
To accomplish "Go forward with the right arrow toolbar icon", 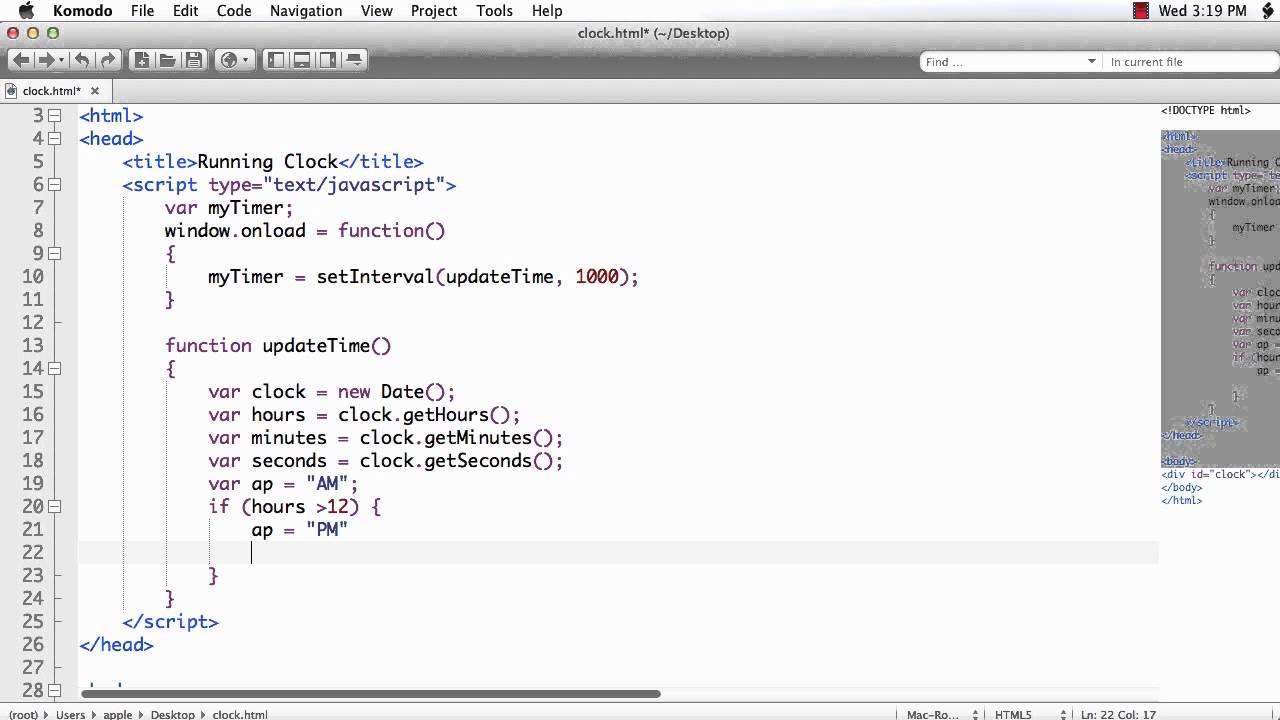I will [x=45, y=60].
